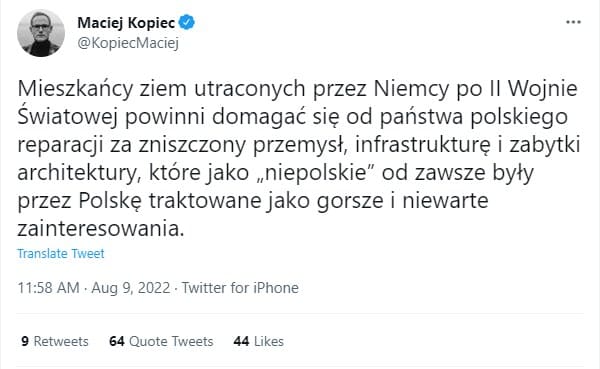Click the phrase II Wojnie in tweet
Viewport: 600px width, 369px height.
[x=533, y=89]
